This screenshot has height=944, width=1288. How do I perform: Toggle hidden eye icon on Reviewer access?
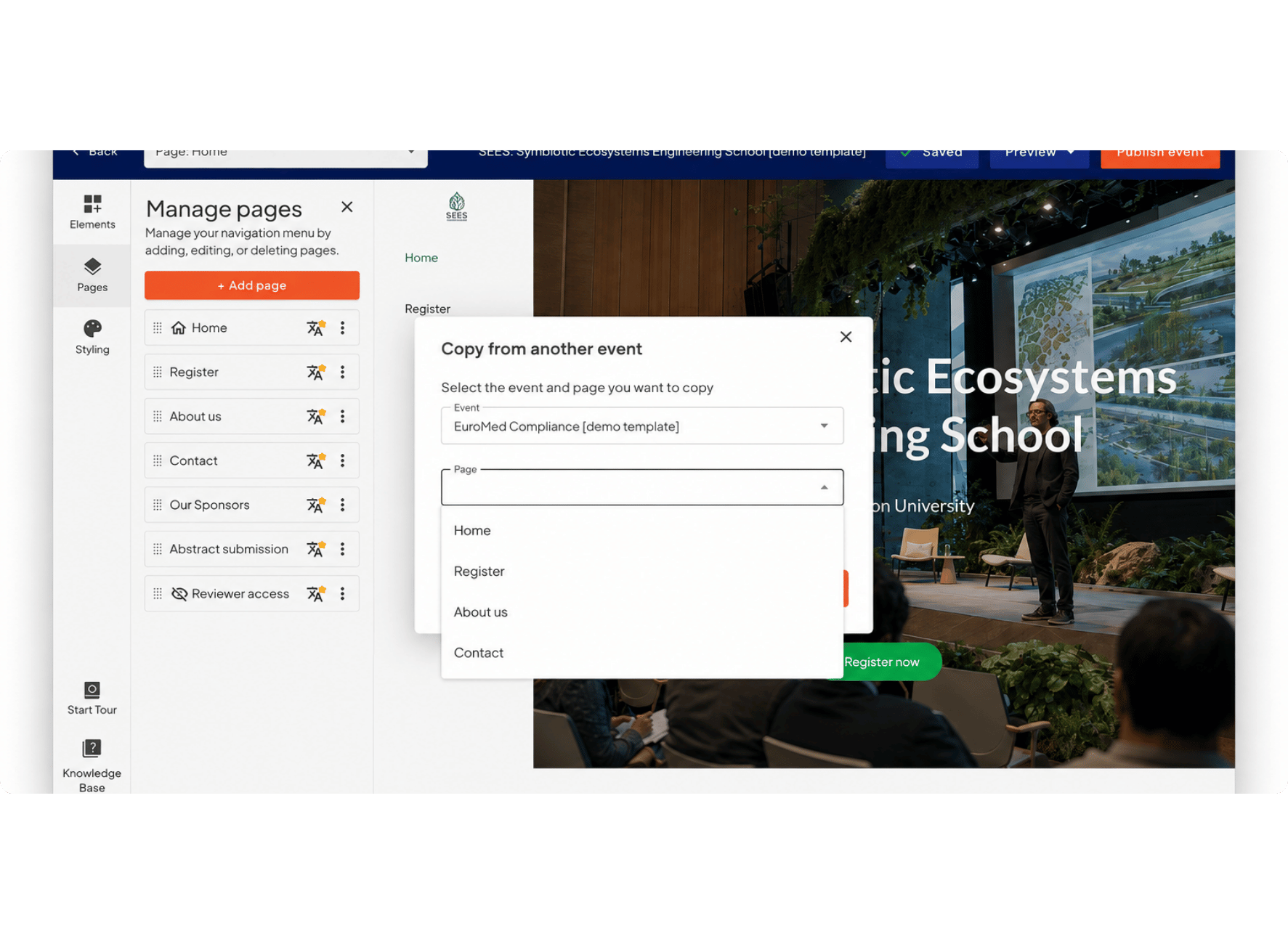[x=179, y=594]
